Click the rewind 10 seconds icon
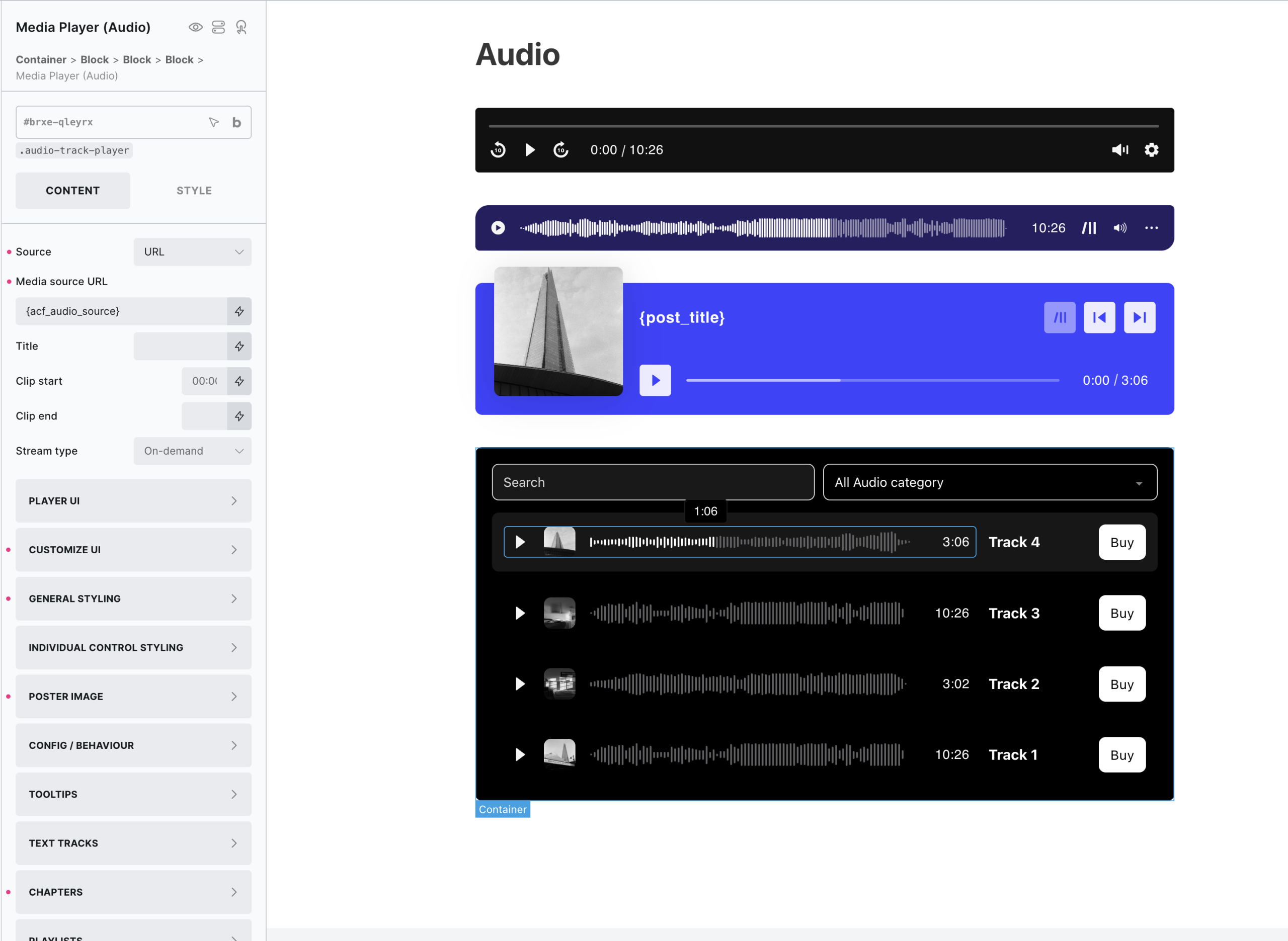Screen dimensions: 1288x941 tap(498, 150)
